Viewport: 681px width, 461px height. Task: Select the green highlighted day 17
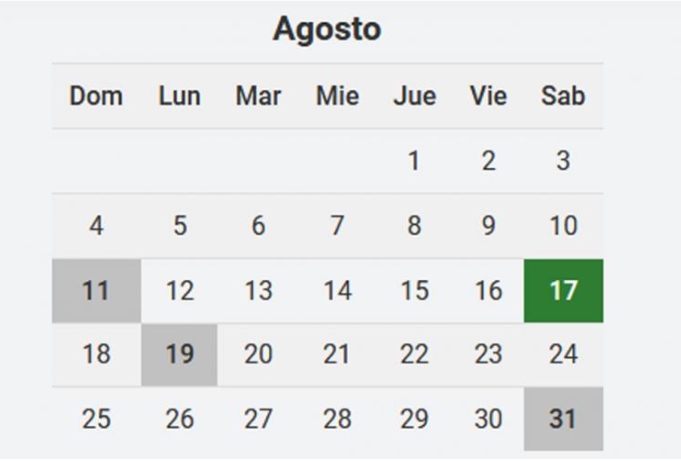tap(563, 290)
